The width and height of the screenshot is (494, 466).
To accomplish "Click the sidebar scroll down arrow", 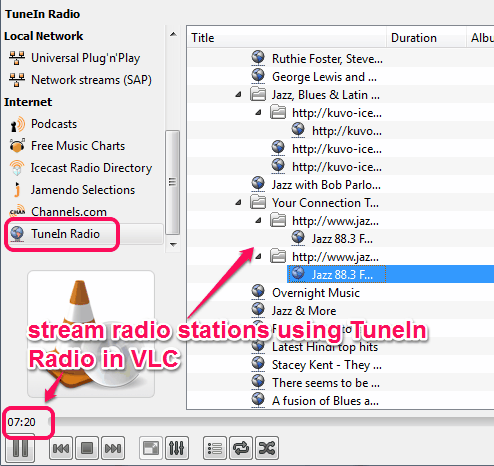I will pos(173,245).
